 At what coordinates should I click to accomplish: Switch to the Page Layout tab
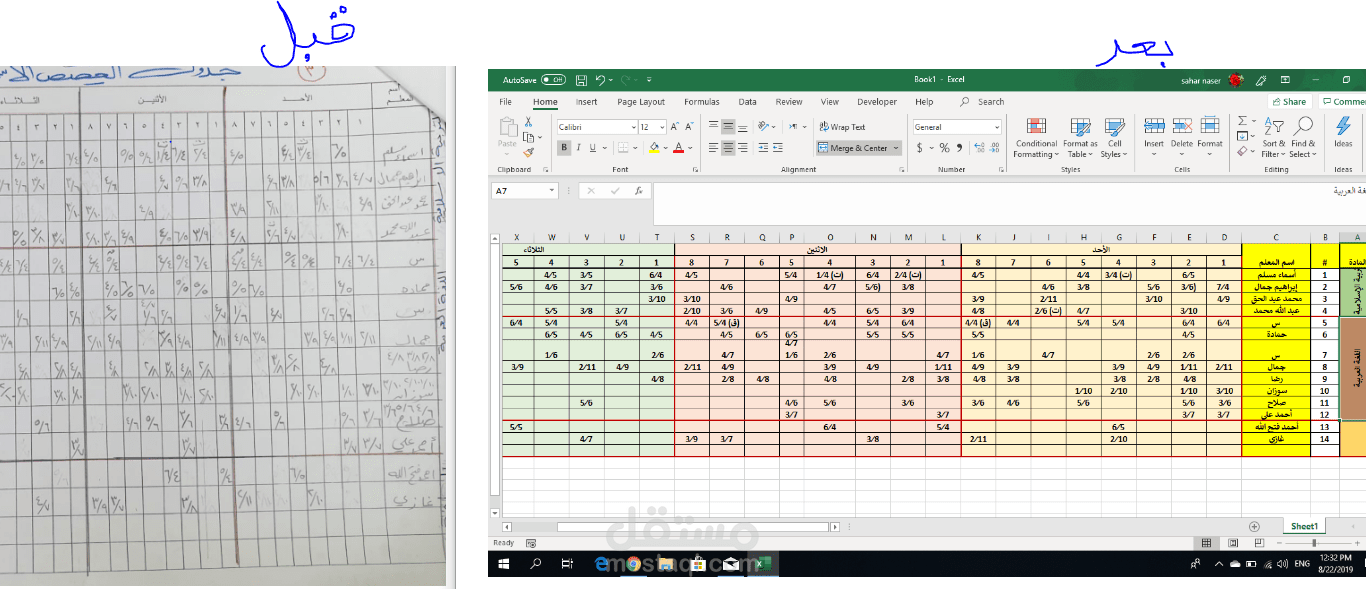pyautogui.click(x=641, y=102)
